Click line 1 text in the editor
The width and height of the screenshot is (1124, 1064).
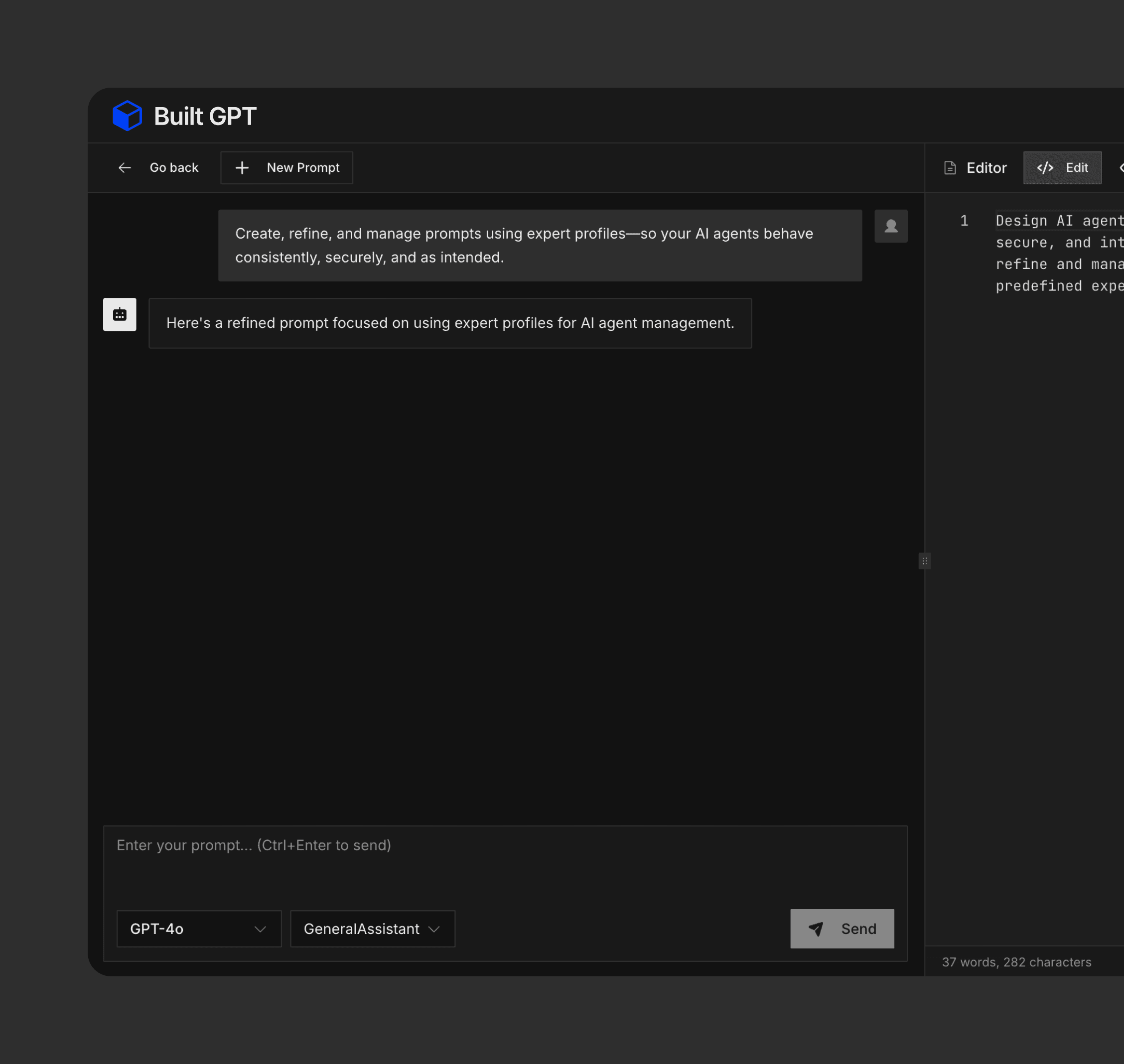click(1058, 221)
